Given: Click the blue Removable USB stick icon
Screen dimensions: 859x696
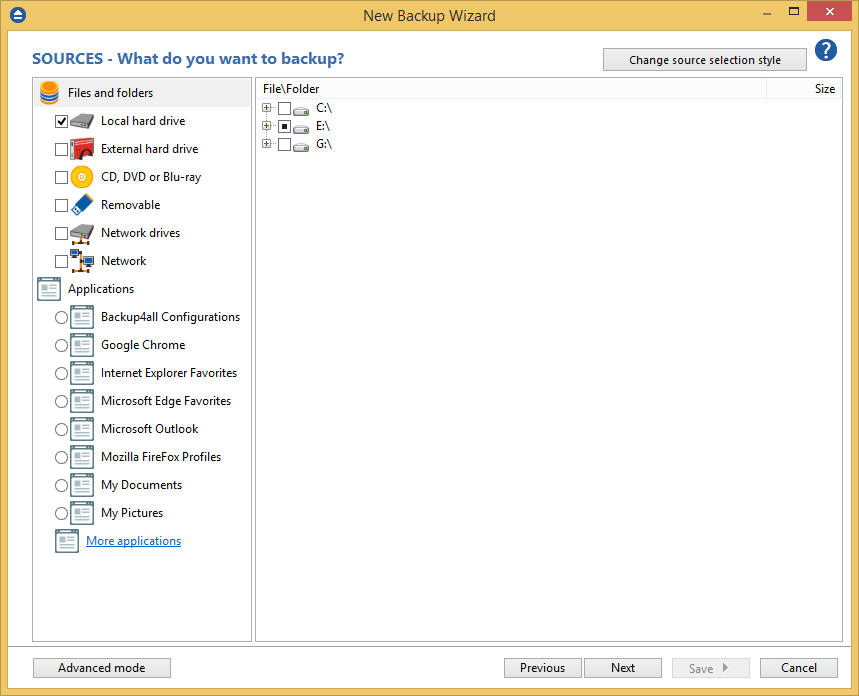Looking at the screenshot, I should pyautogui.click(x=82, y=205).
